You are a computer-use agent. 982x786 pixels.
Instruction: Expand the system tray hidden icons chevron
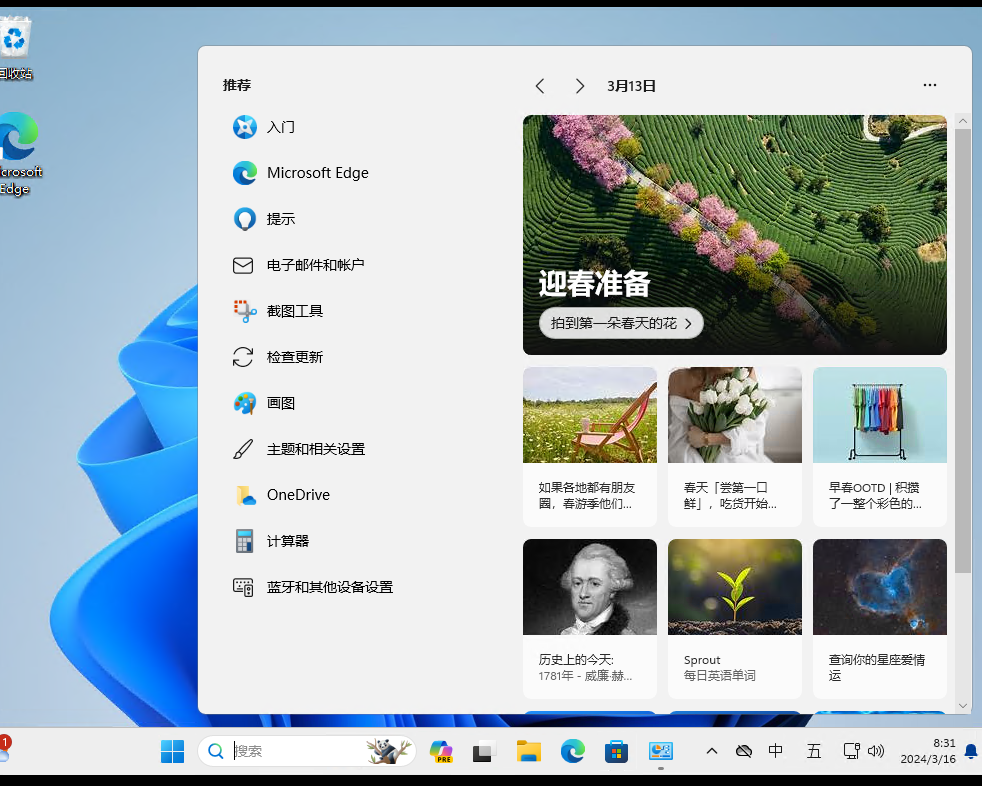(712, 751)
